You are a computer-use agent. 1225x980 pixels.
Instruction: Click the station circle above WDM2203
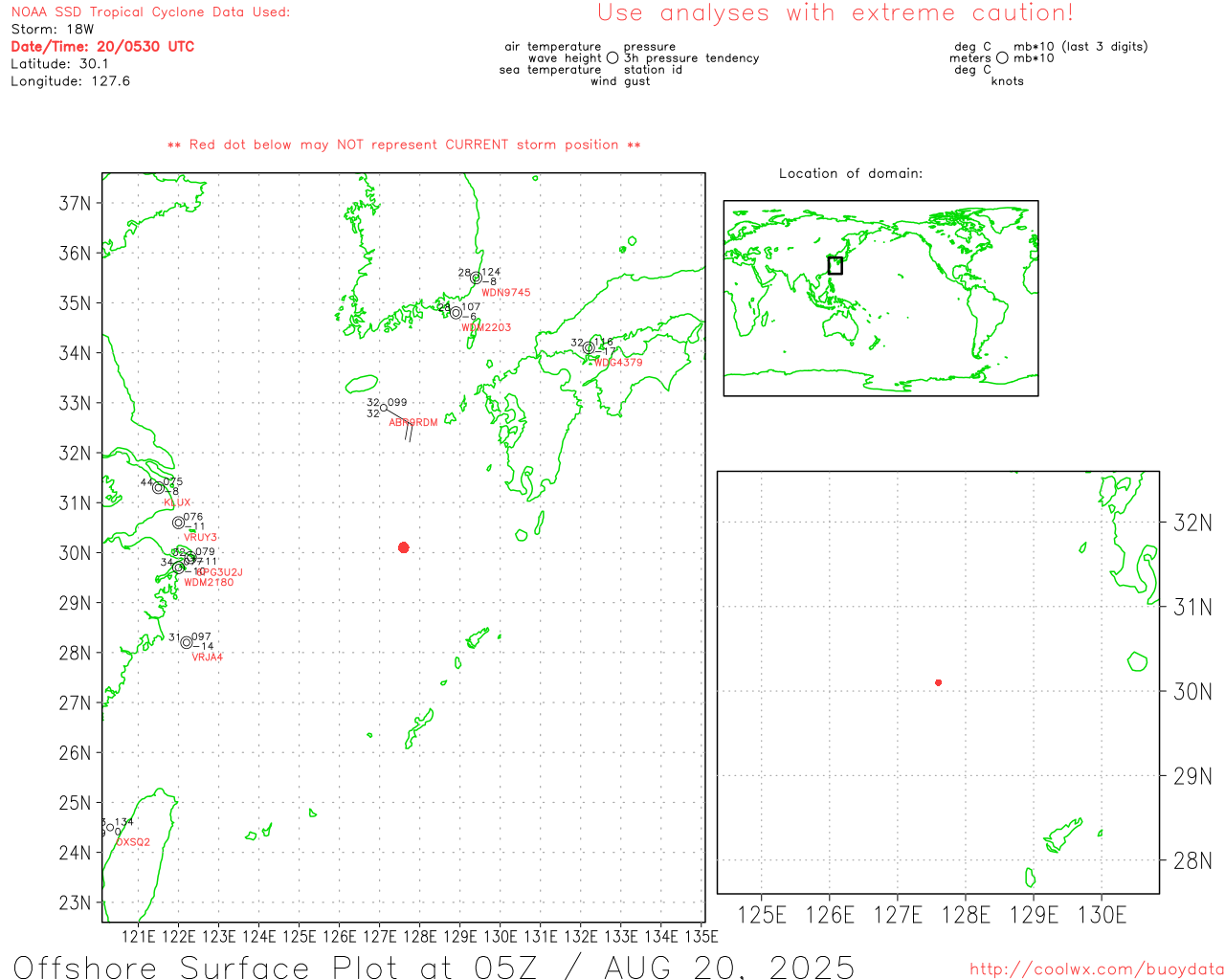coord(456,313)
